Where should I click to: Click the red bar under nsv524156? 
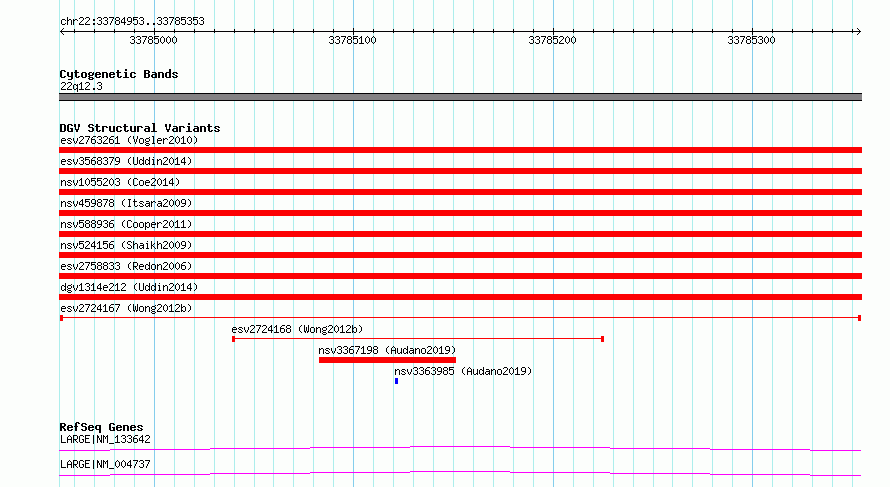point(460,255)
